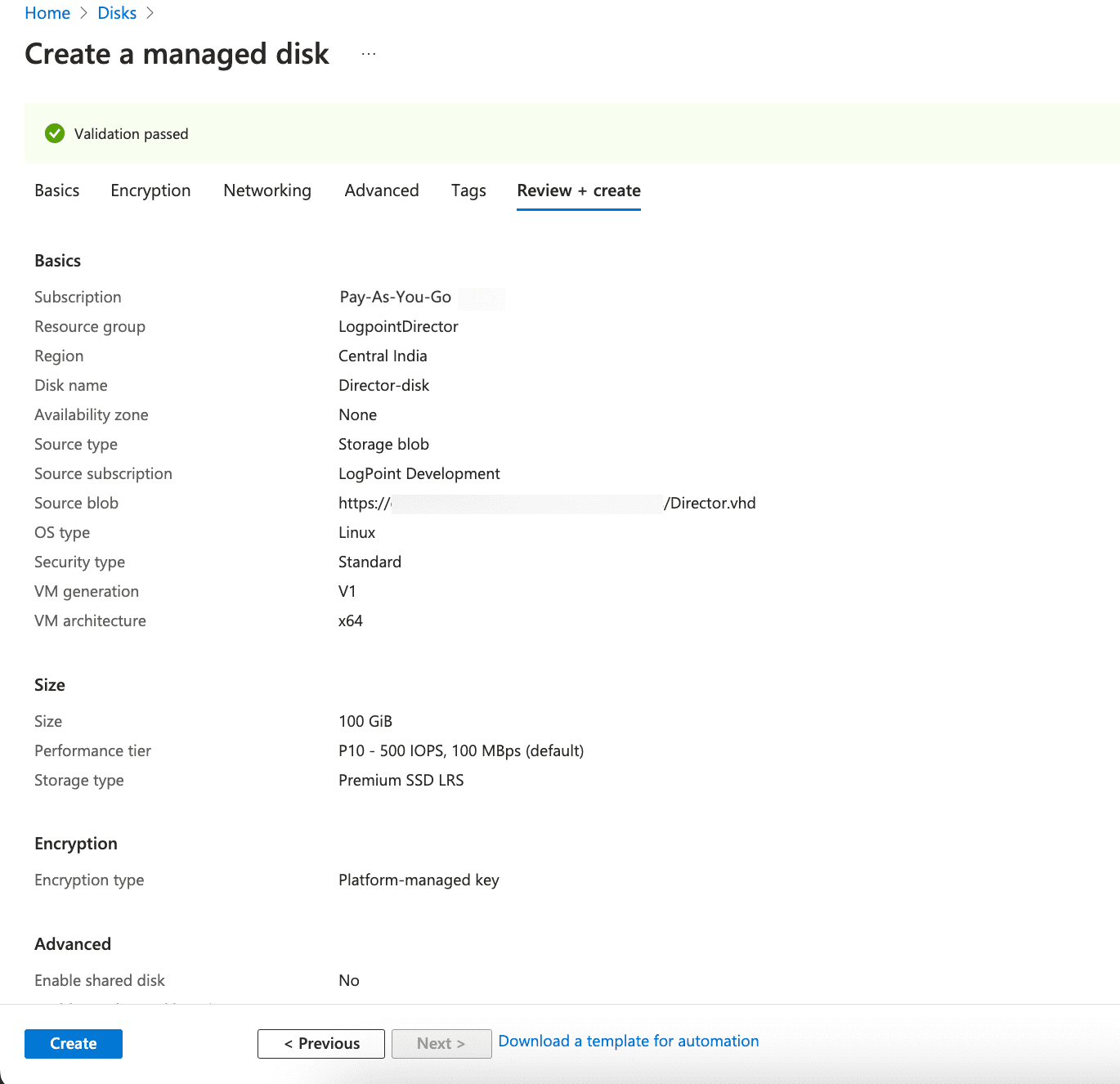
Task: Select the Networking tab
Action: pos(267,190)
